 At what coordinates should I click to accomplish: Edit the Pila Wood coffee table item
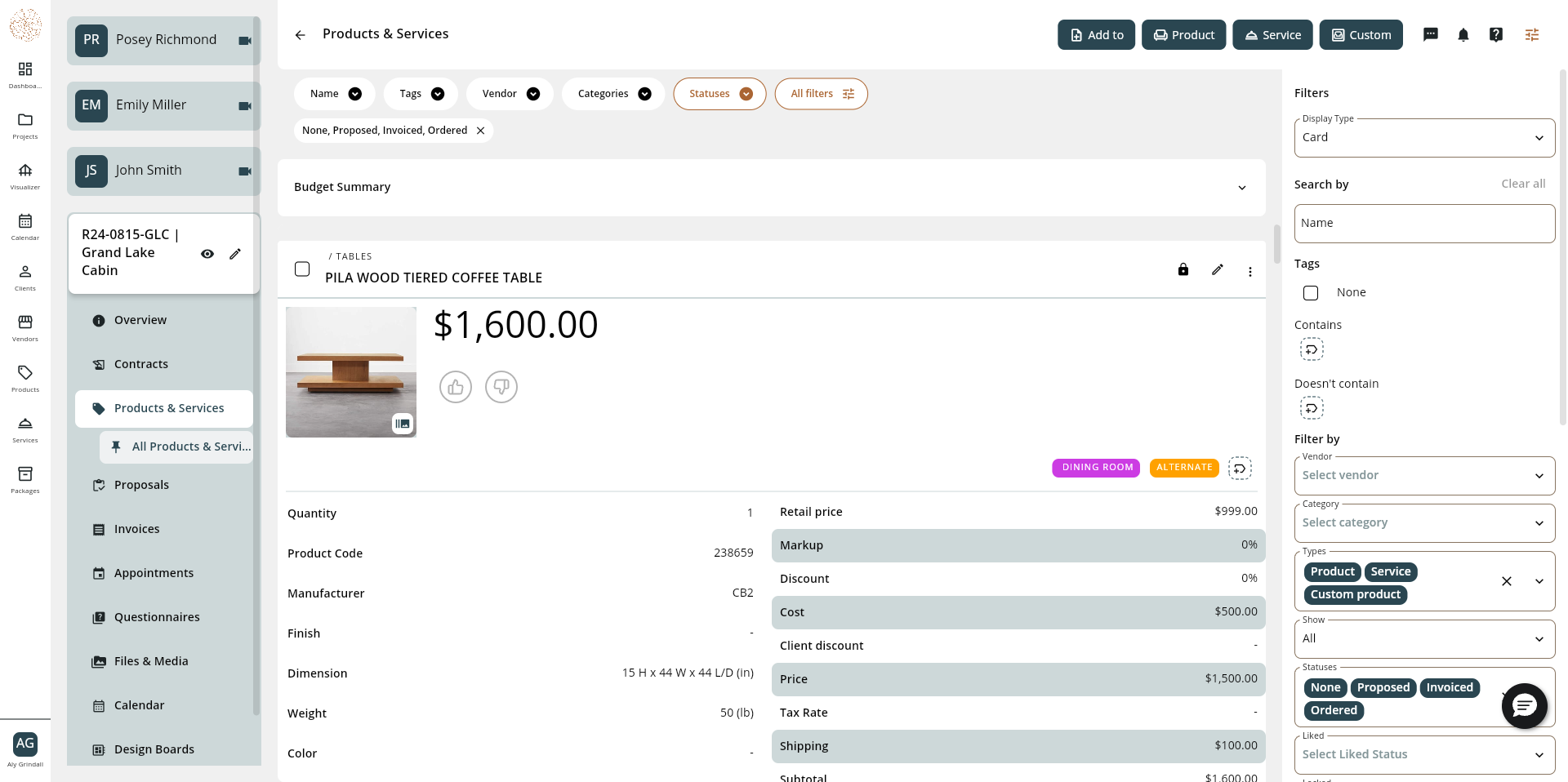coord(1218,269)
